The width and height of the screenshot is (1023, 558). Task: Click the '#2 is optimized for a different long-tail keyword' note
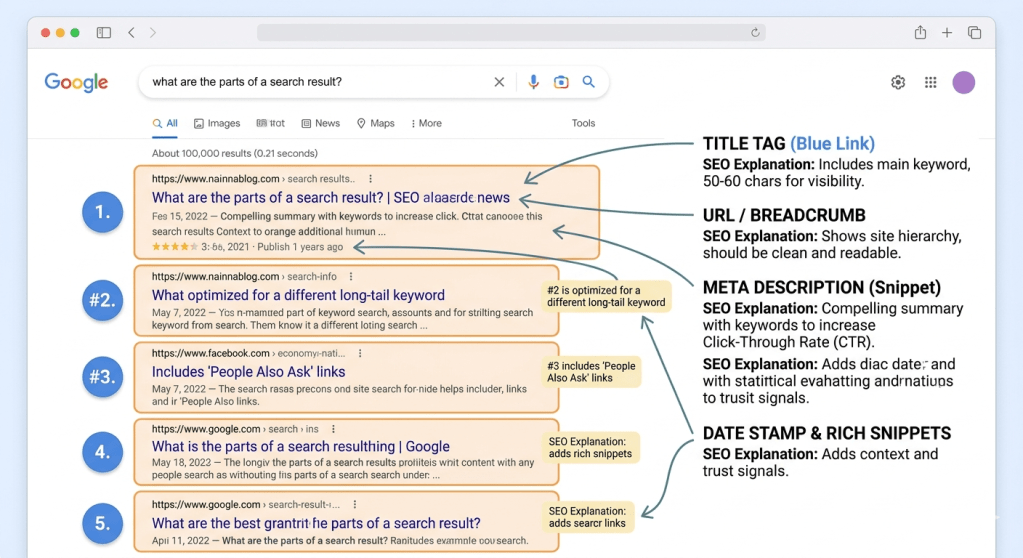pos(606,296)
